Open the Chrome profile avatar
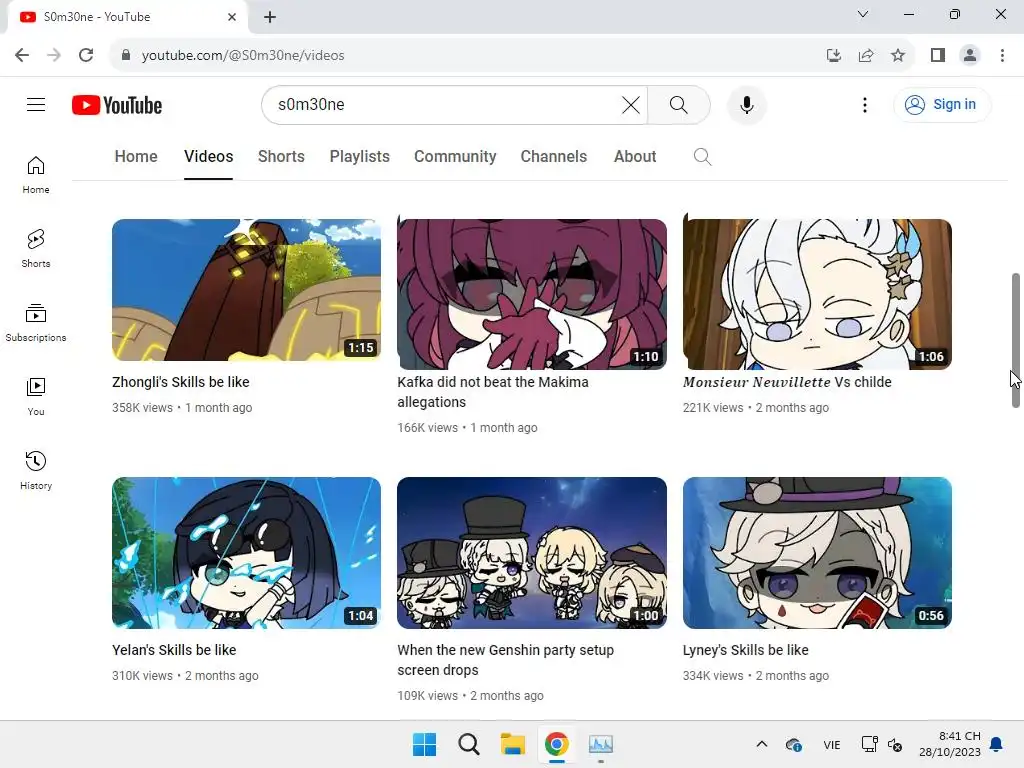 coord(970,55)
